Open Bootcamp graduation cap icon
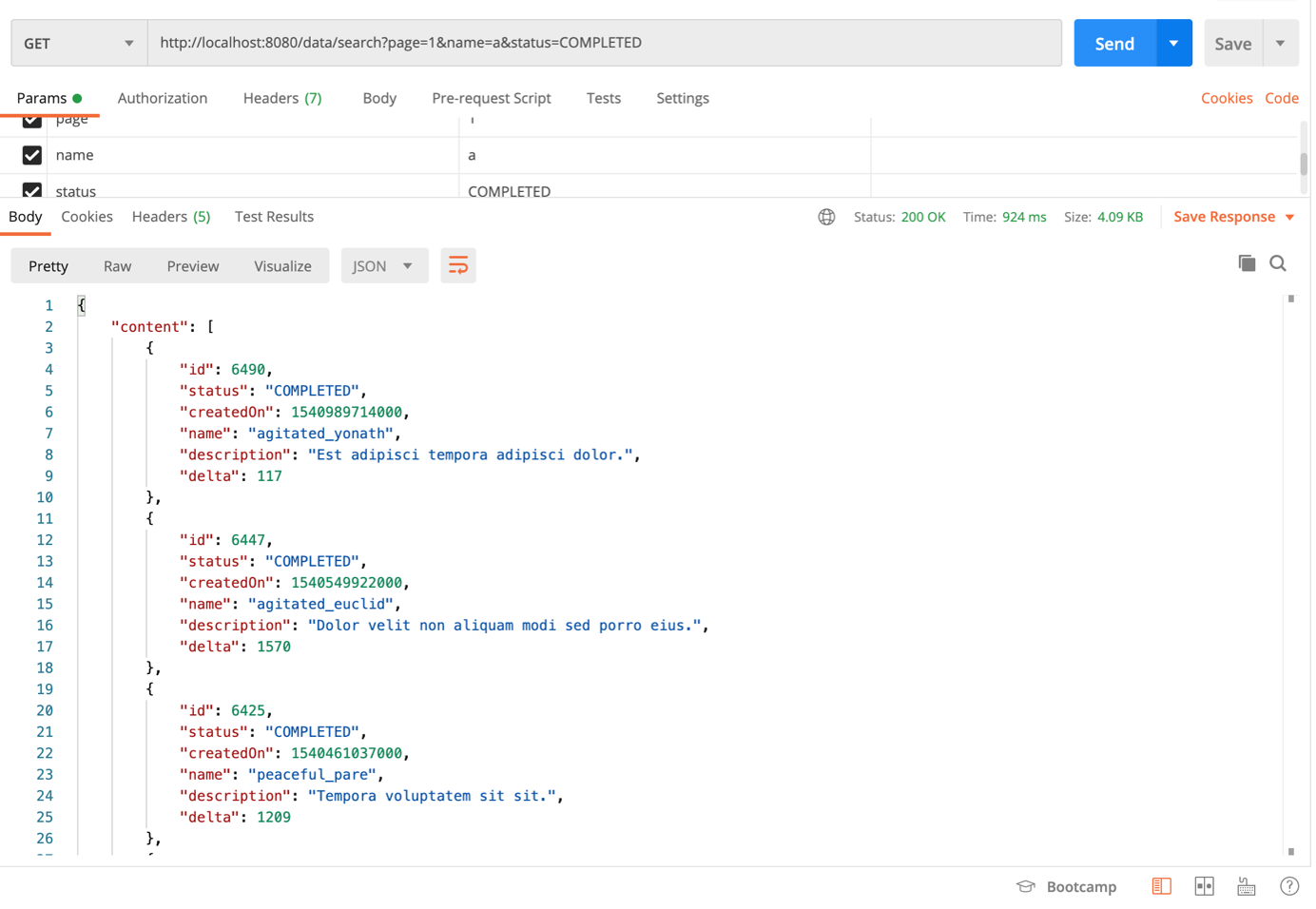The image size is (1316, 909). click(x=1025, y=886)
